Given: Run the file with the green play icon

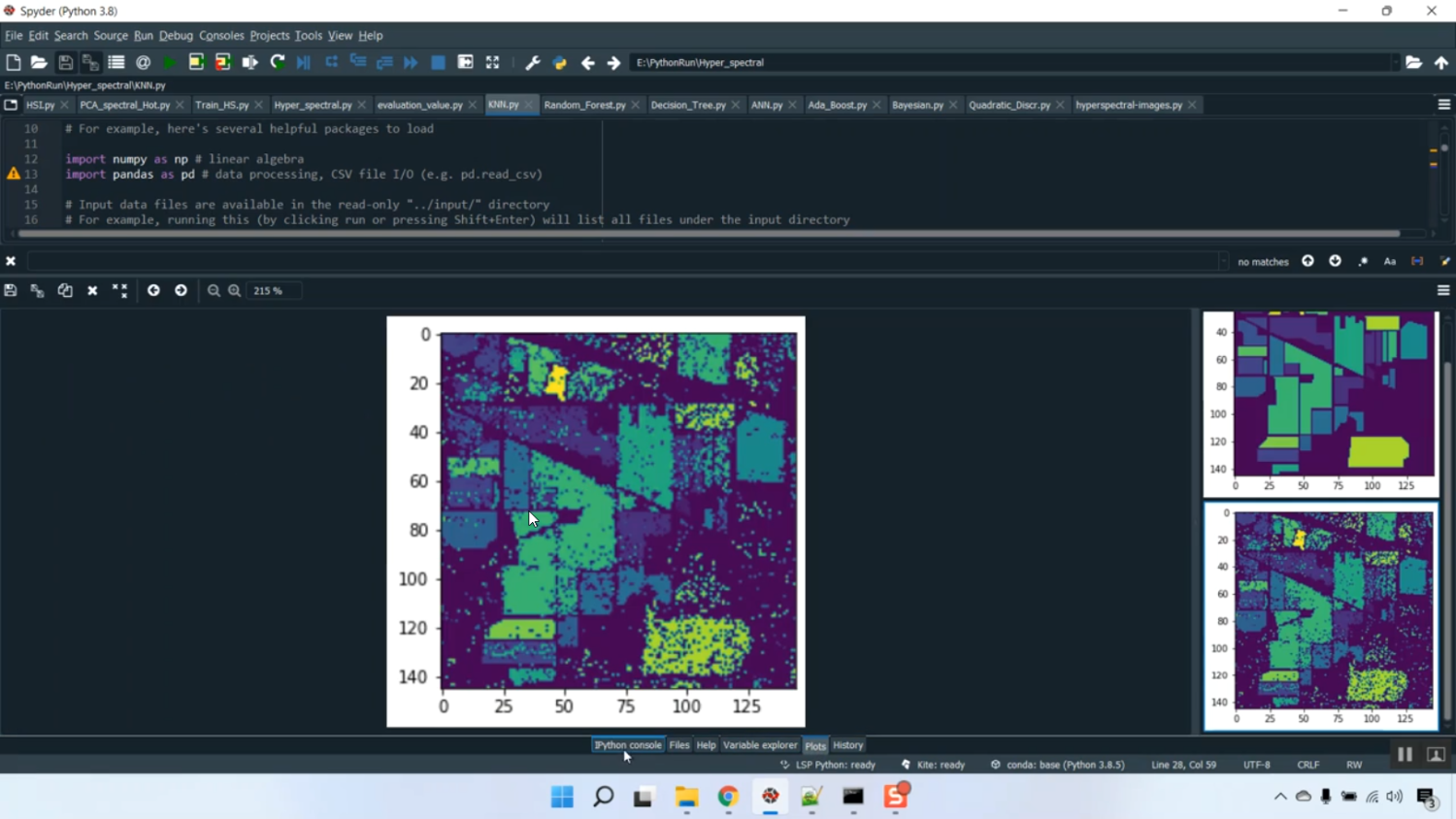Looking at the screenshot, I should 170,62.
